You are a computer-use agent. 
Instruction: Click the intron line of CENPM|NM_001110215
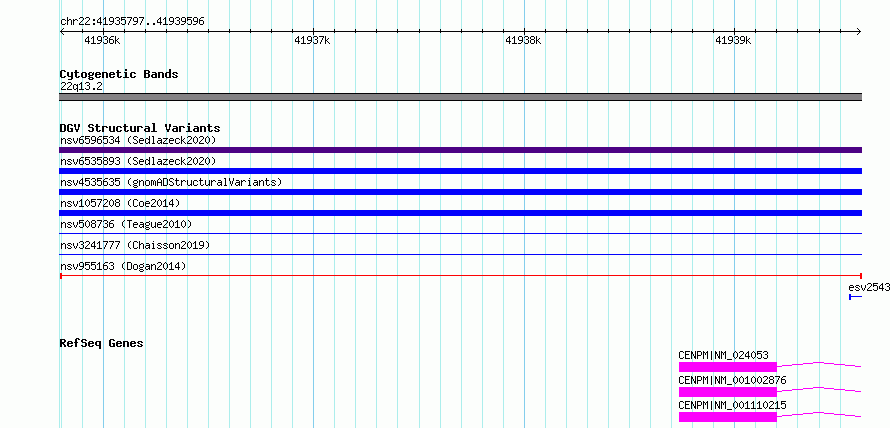click(819, 413)
